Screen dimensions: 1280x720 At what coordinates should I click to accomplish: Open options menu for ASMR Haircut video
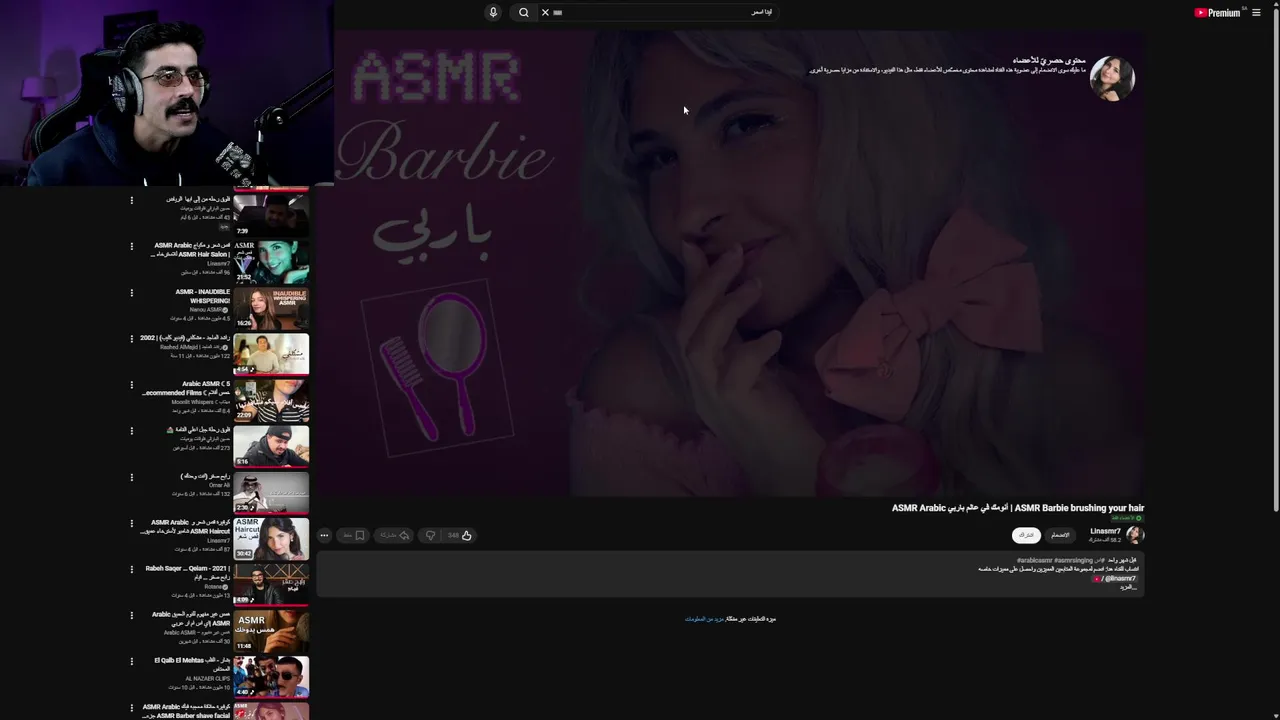(131, 523)
